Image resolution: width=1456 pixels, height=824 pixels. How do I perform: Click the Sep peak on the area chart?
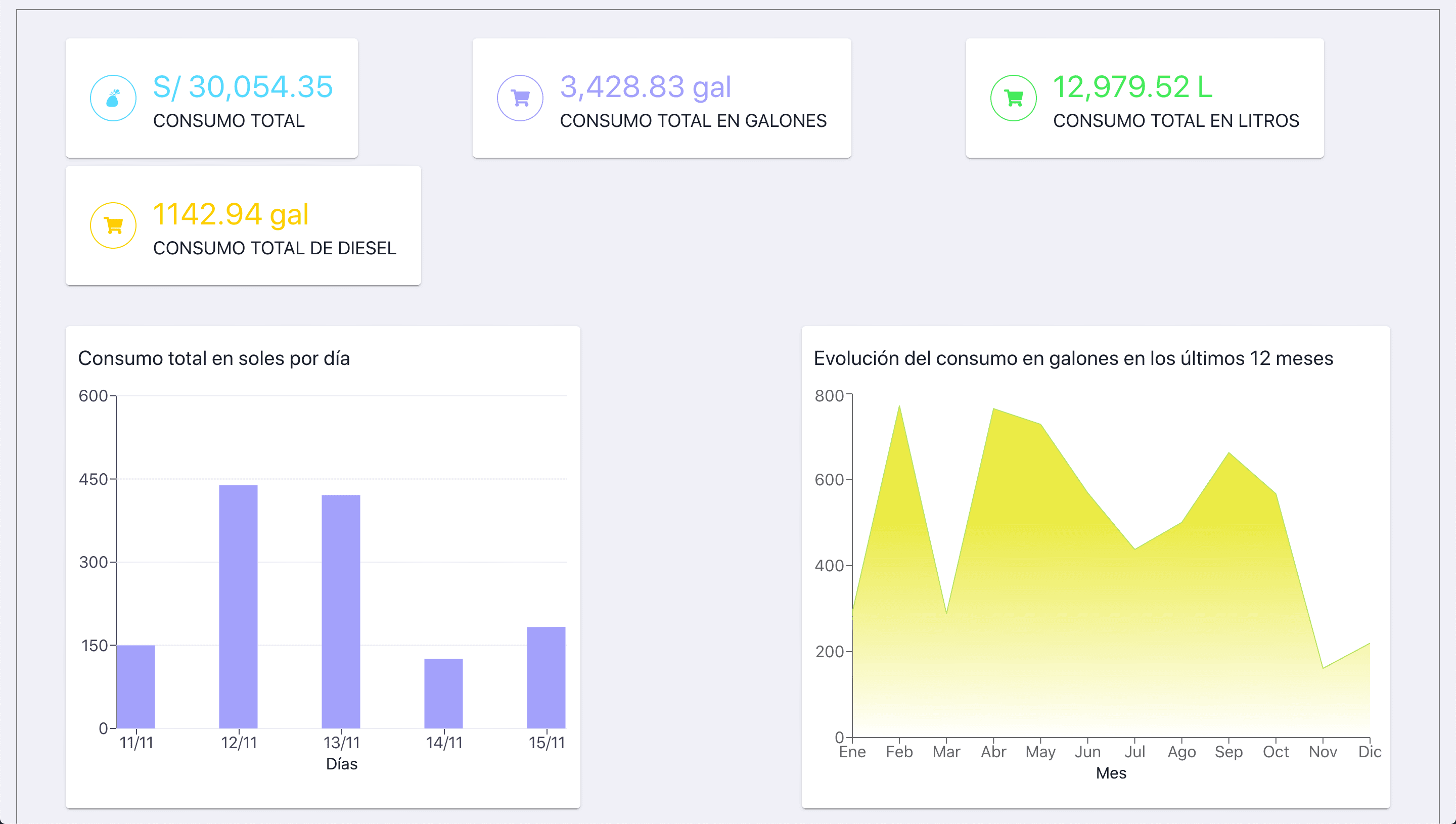[1228, 453]
